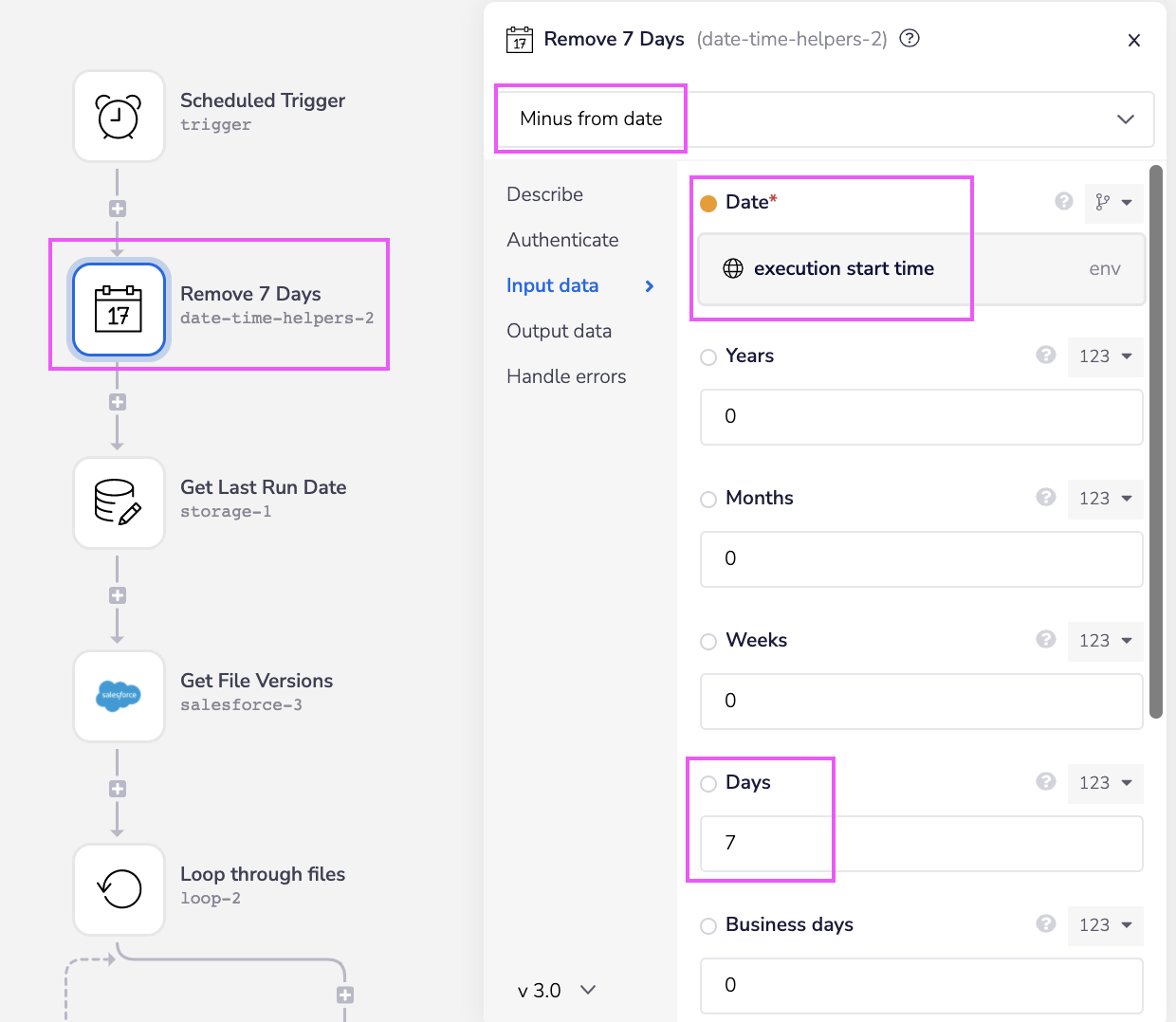Click the Salesforce Get File Versions node
The height and width of the screenshot is (1022, 1176).
point(119,696)
